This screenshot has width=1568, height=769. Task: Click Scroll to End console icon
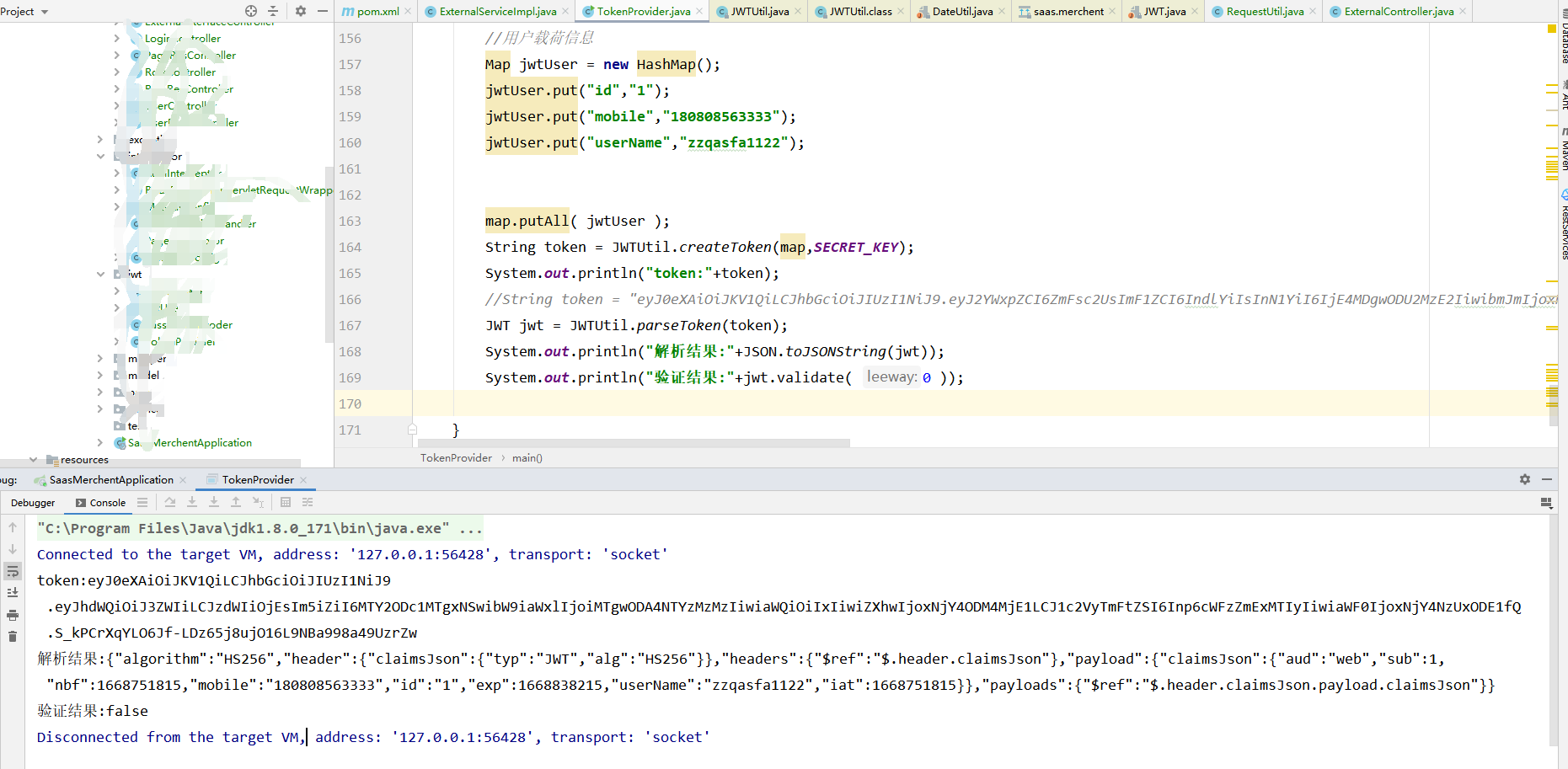(13, 593)
